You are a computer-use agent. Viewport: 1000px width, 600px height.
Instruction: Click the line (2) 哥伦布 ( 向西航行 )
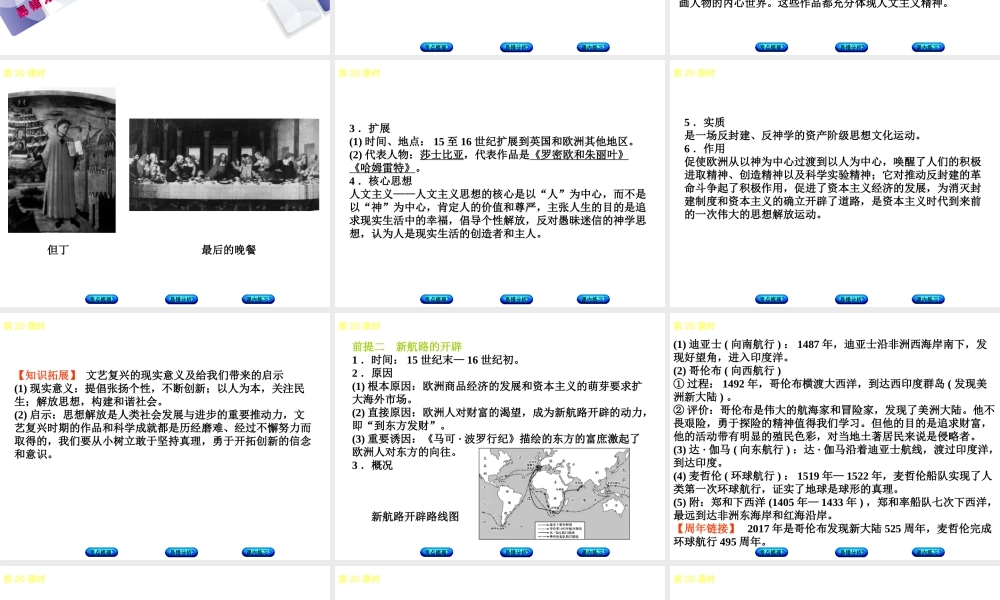click(x=727, y=370)
